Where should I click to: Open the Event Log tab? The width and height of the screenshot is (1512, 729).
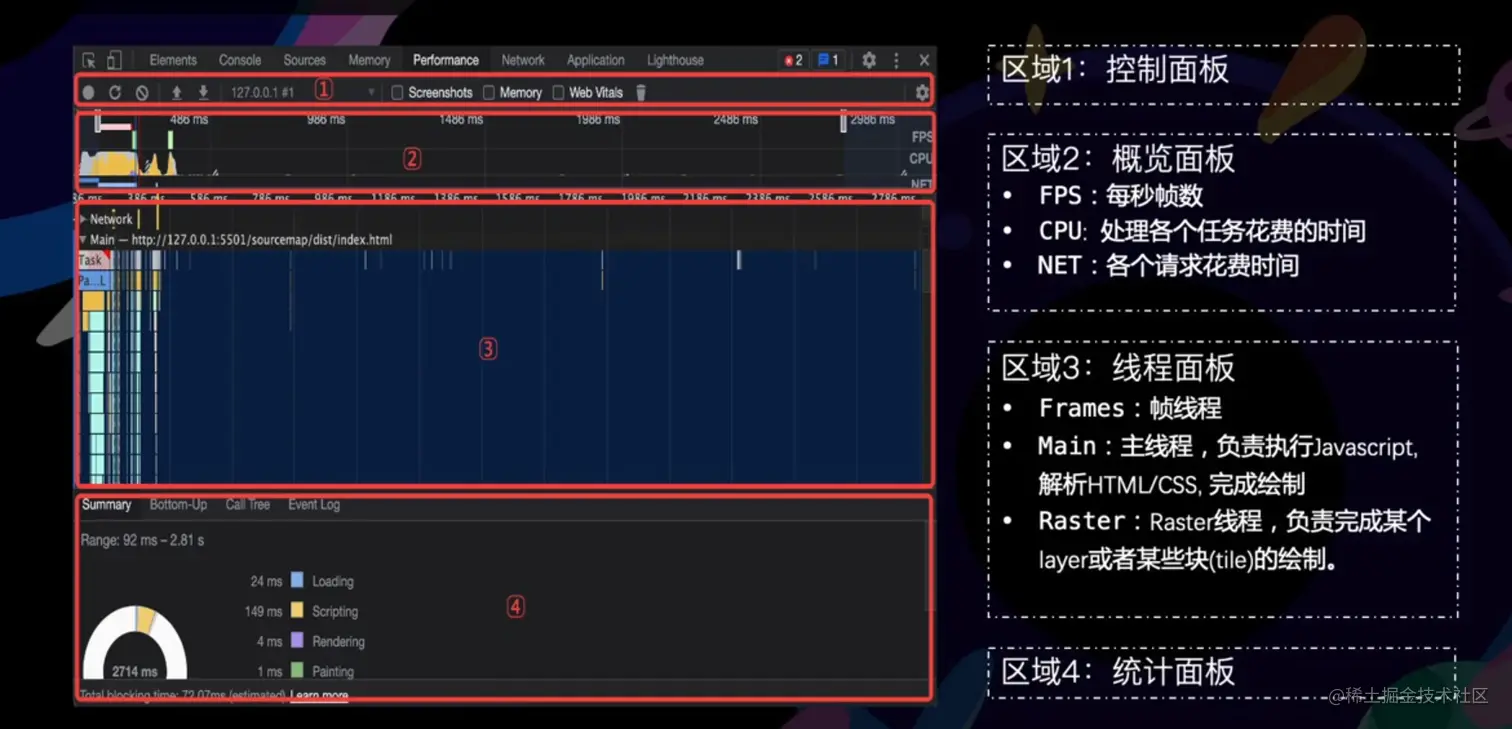314,505
